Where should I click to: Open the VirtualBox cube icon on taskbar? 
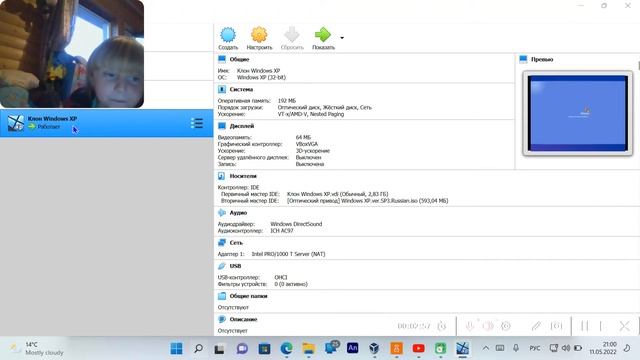click(x=374, y=349)
